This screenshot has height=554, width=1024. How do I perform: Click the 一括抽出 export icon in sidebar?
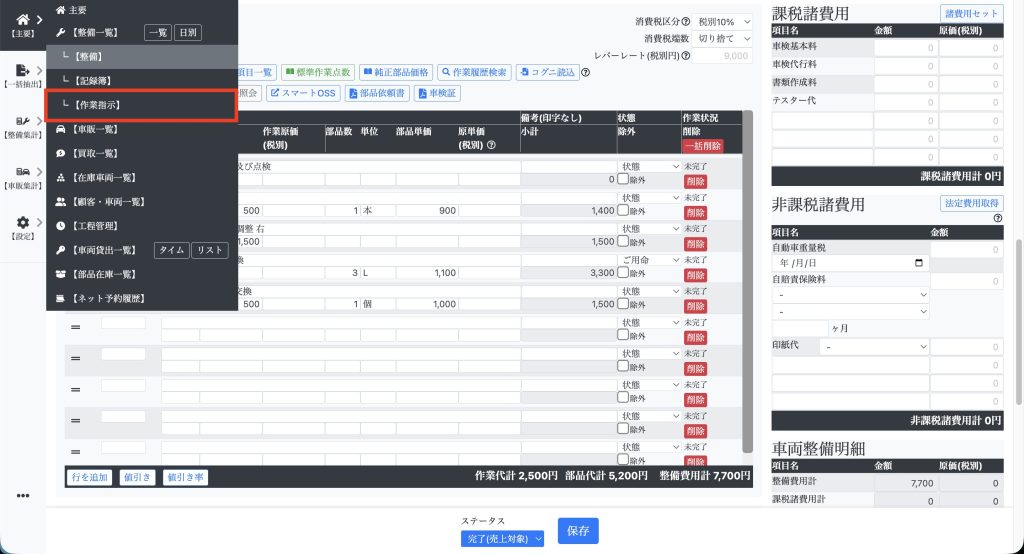coord(22,70)
